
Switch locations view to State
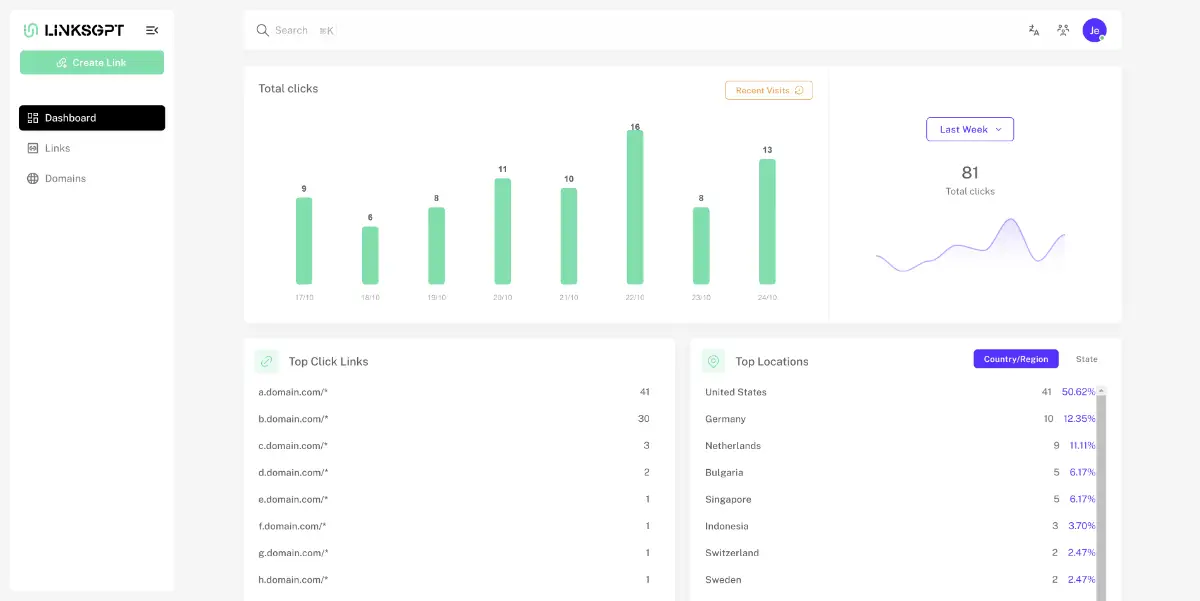1087,358
